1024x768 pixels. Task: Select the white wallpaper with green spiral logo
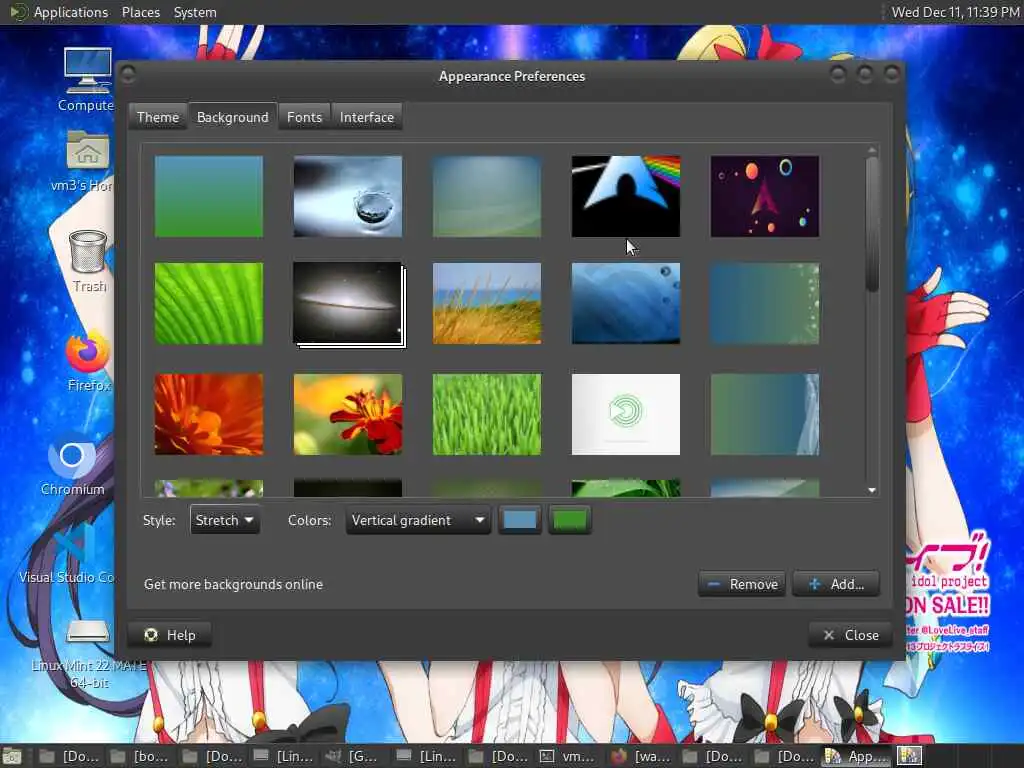pyautogui.click(x=626, y=414)
